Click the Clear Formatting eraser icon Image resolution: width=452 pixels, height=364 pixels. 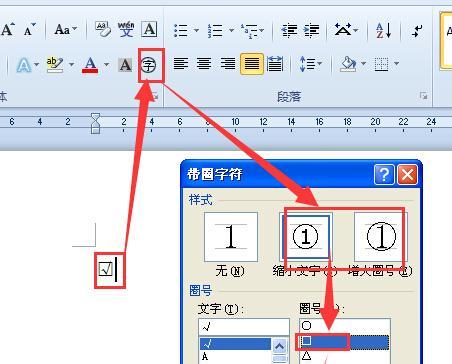(x=103, y=29)
